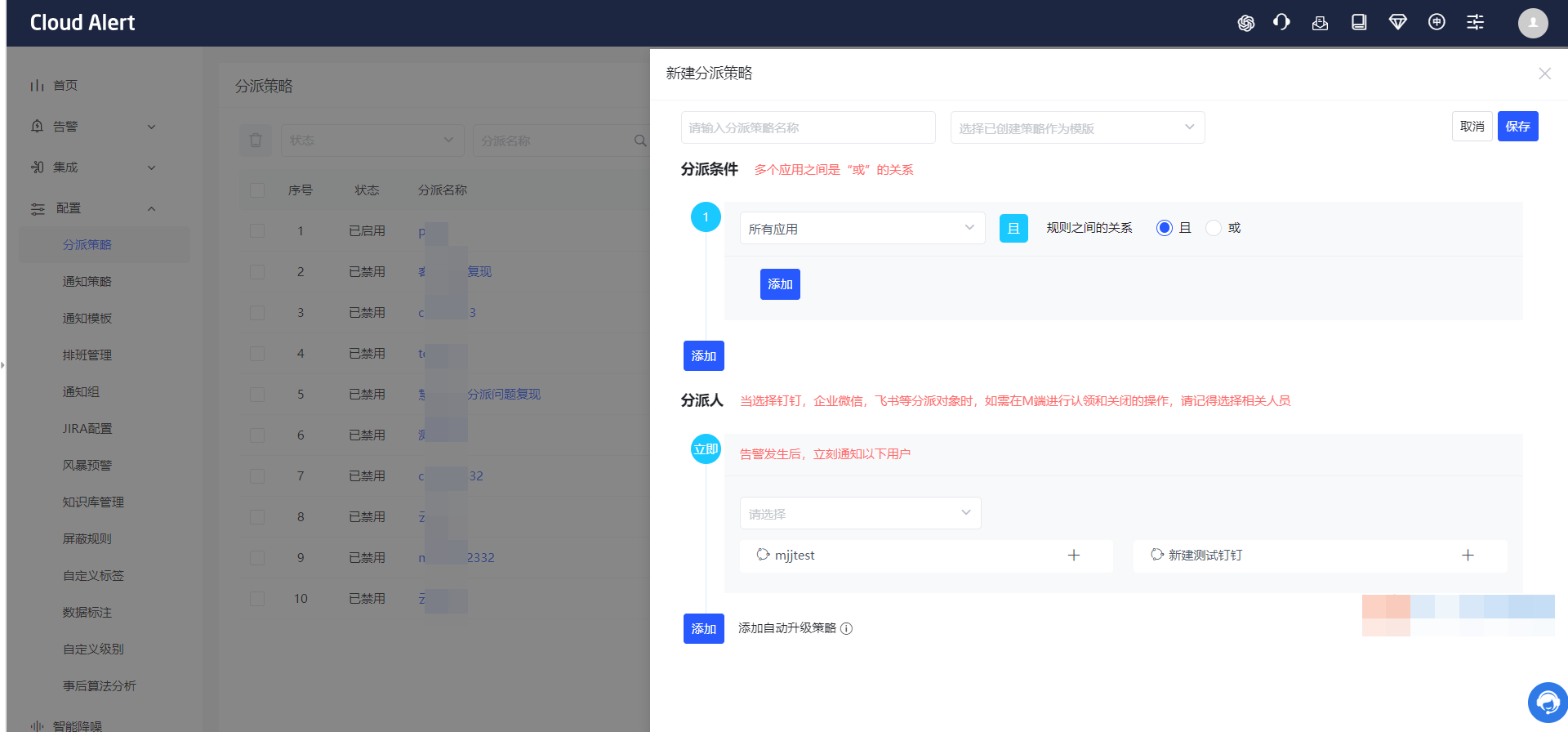This screenshot has width=1568, height=732.
Task: Open the sliders settings icon in header
Action: (1475, 22)
